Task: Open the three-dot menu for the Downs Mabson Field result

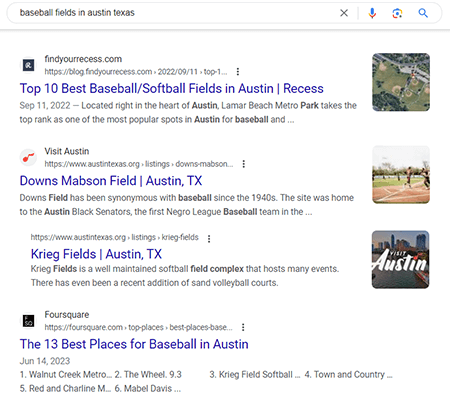Action: coord(244,164)
